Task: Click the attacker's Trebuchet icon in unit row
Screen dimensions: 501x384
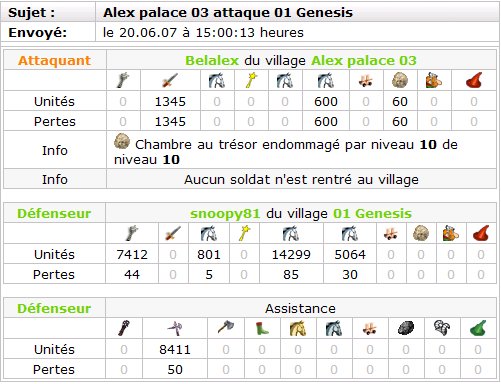Action: pos(400,80)
